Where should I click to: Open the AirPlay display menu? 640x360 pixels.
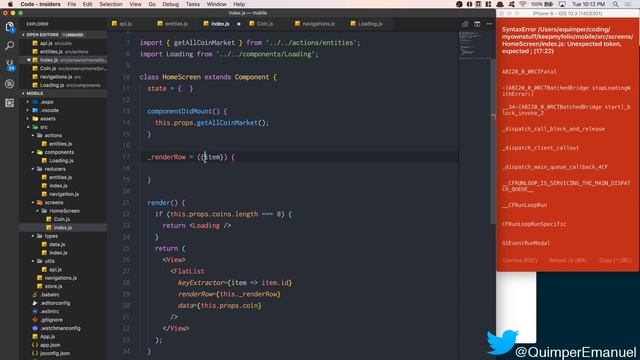tap(562, 4)
